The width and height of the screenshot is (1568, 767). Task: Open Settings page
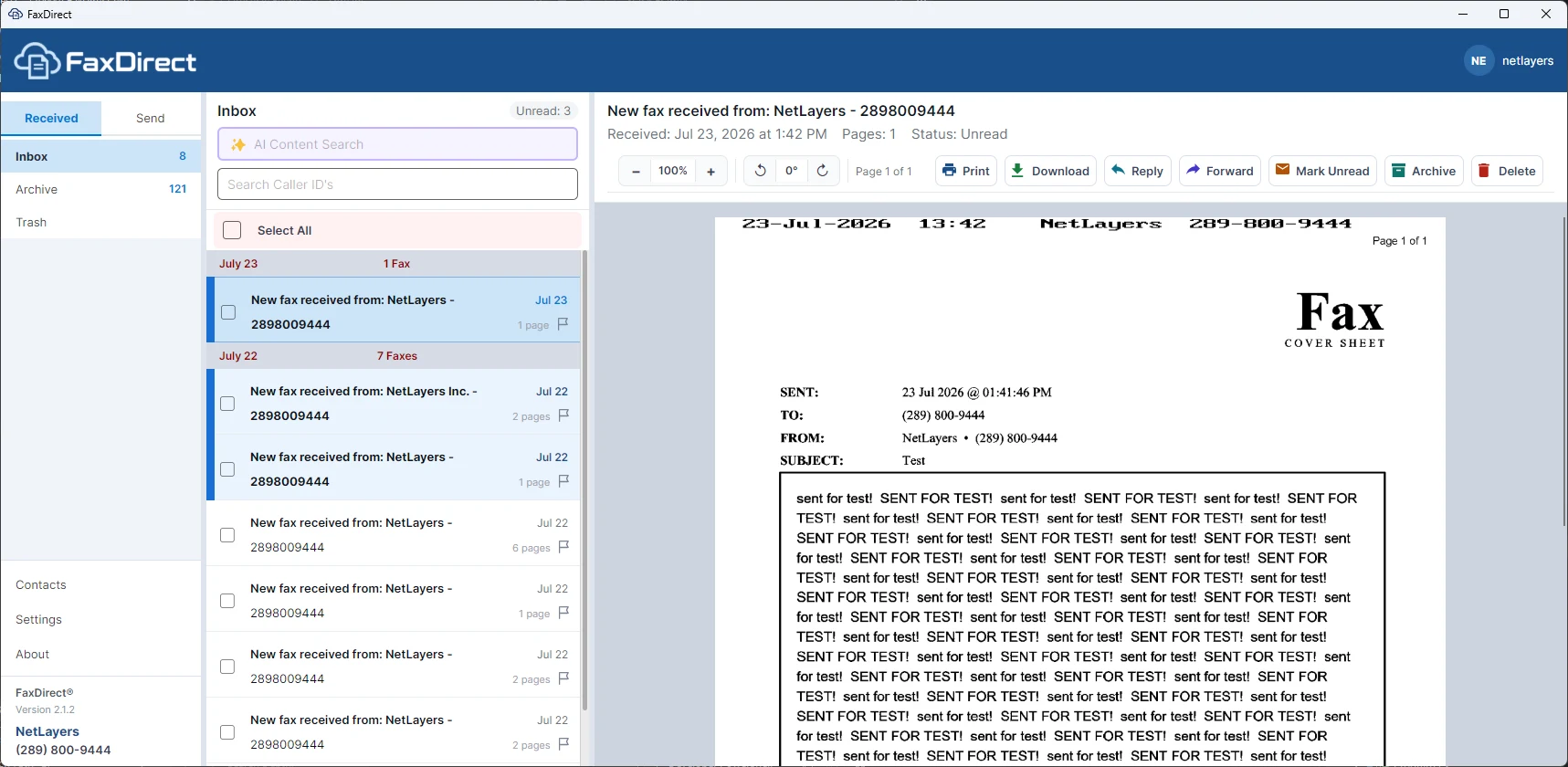39,619
